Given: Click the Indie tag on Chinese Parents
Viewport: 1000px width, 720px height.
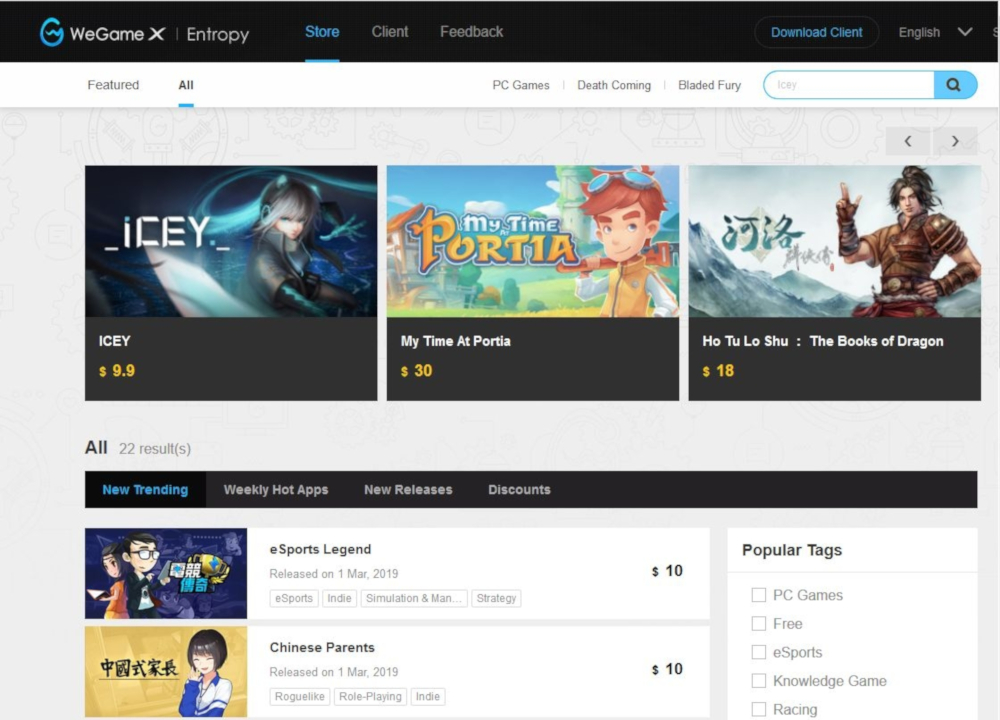Looking at the screenshot, I should click(x=428, y=696).
